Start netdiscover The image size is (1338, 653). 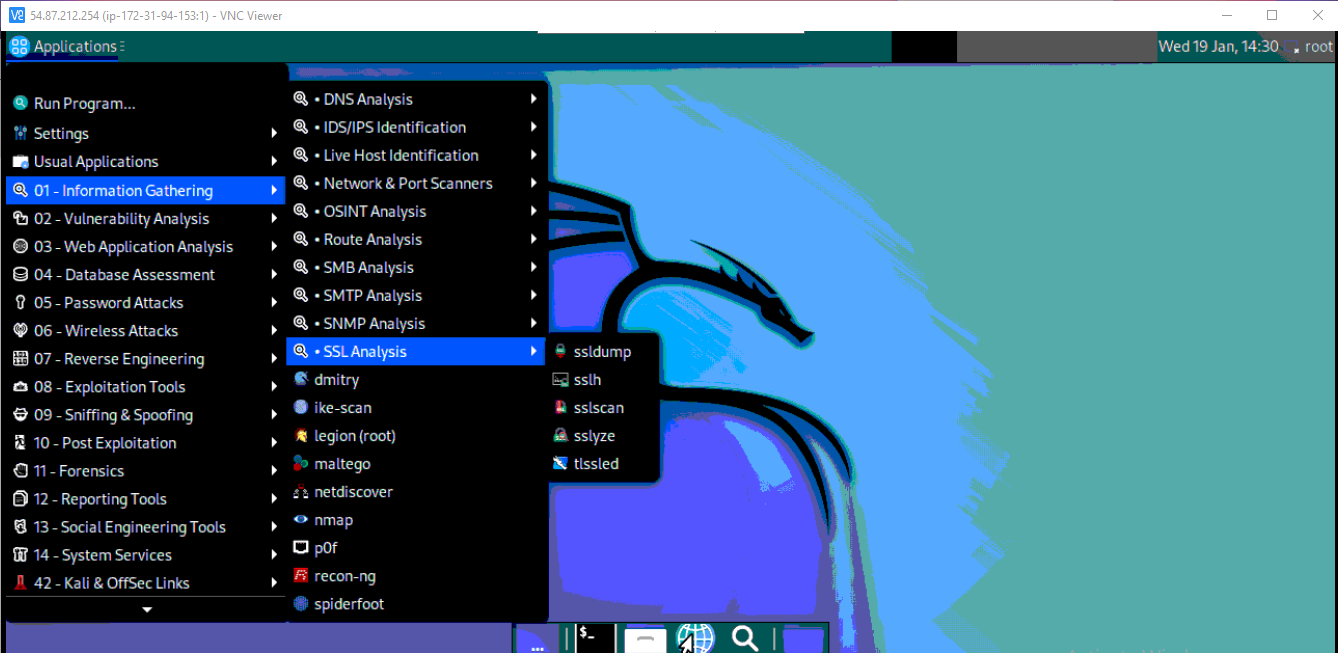[417, 492]
